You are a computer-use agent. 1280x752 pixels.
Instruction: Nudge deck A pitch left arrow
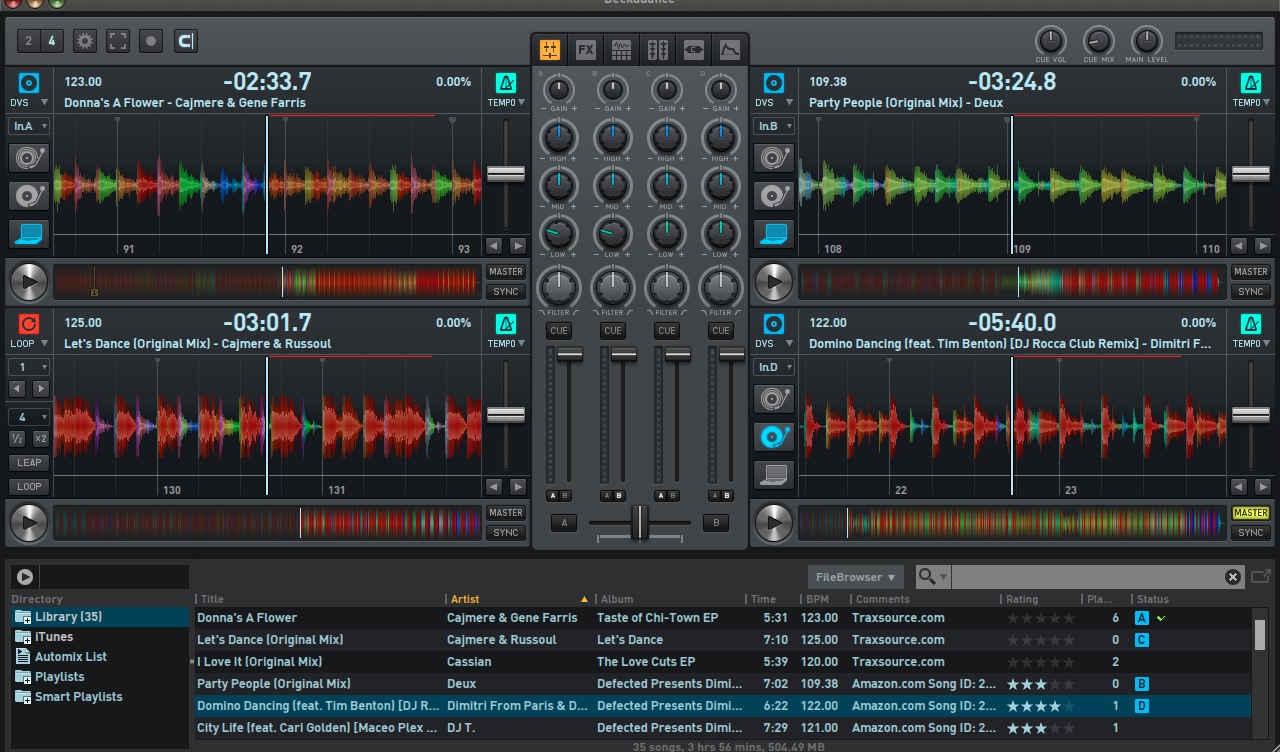point(494,246)
